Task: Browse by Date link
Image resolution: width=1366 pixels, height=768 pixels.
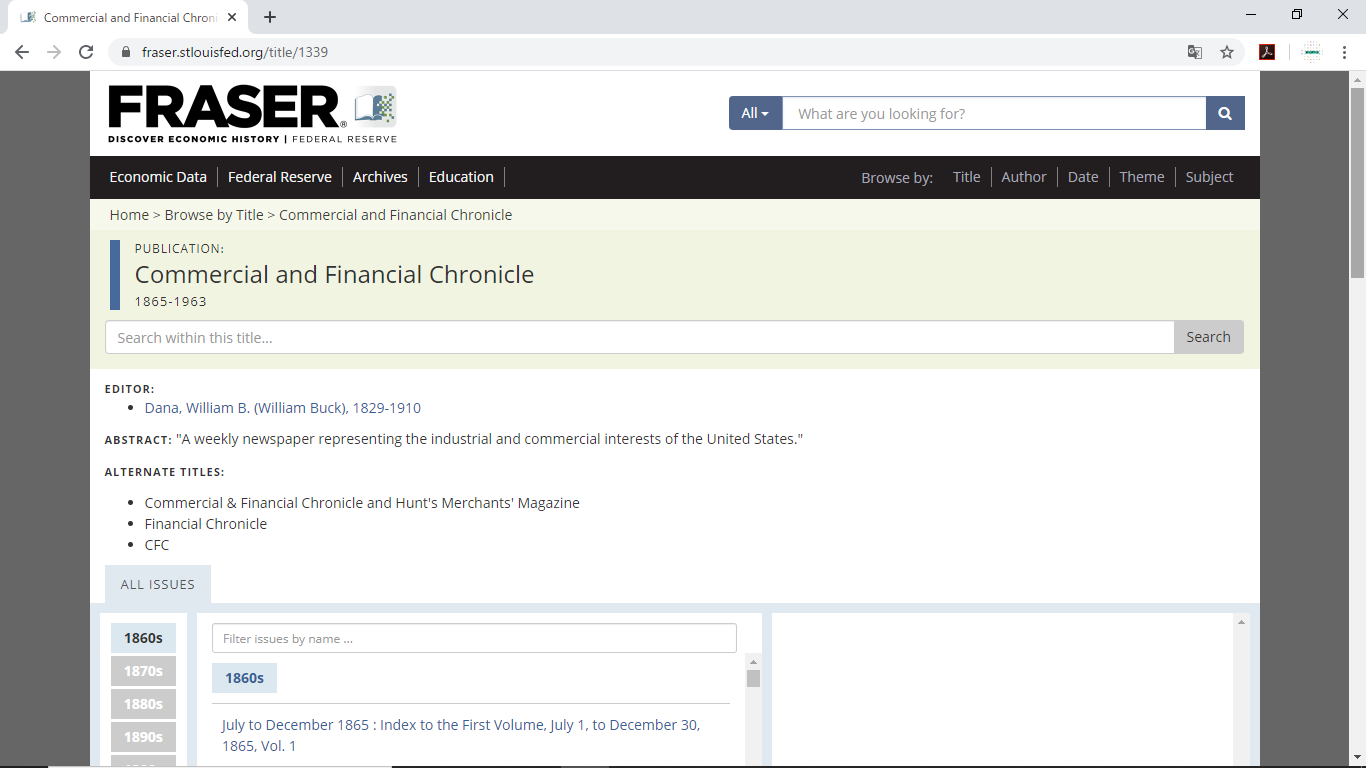Action: point(1083,177)
